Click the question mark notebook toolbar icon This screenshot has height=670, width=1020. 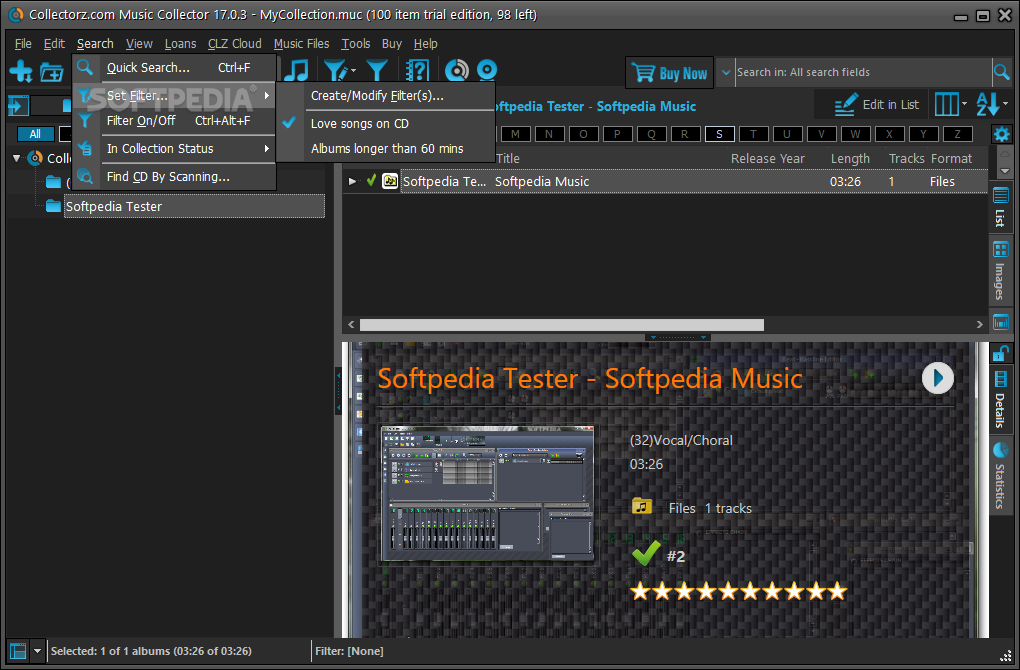click(x=417, y=70)
